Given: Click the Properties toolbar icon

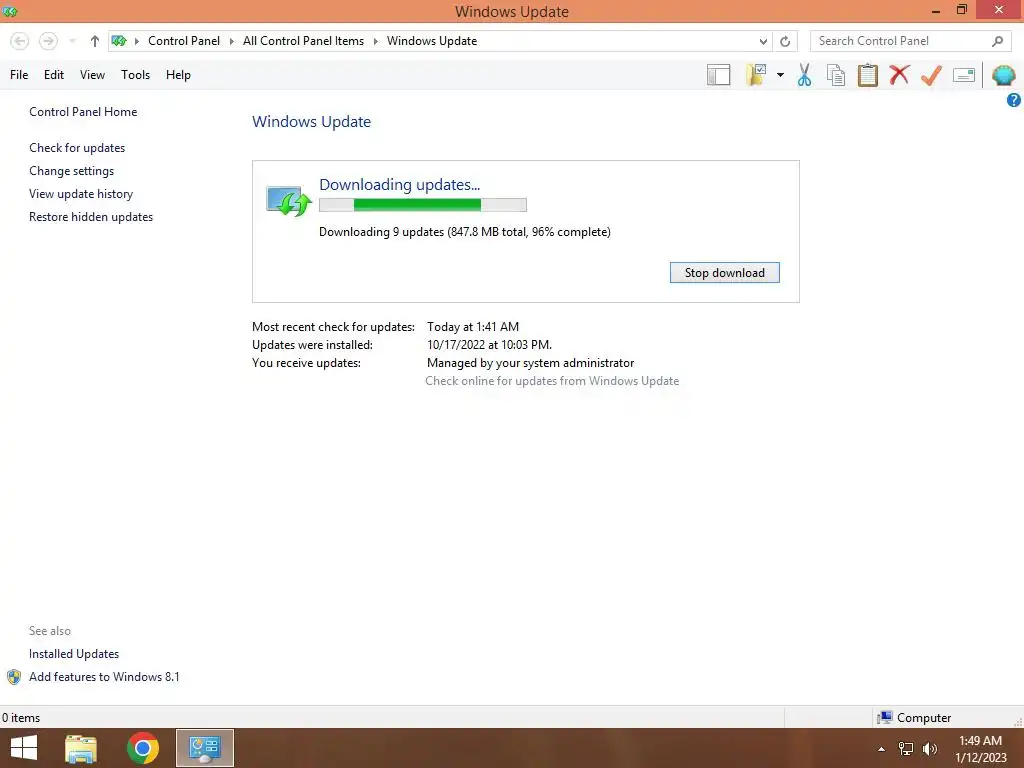Looking at the screenshot, I should coord(964,75).
